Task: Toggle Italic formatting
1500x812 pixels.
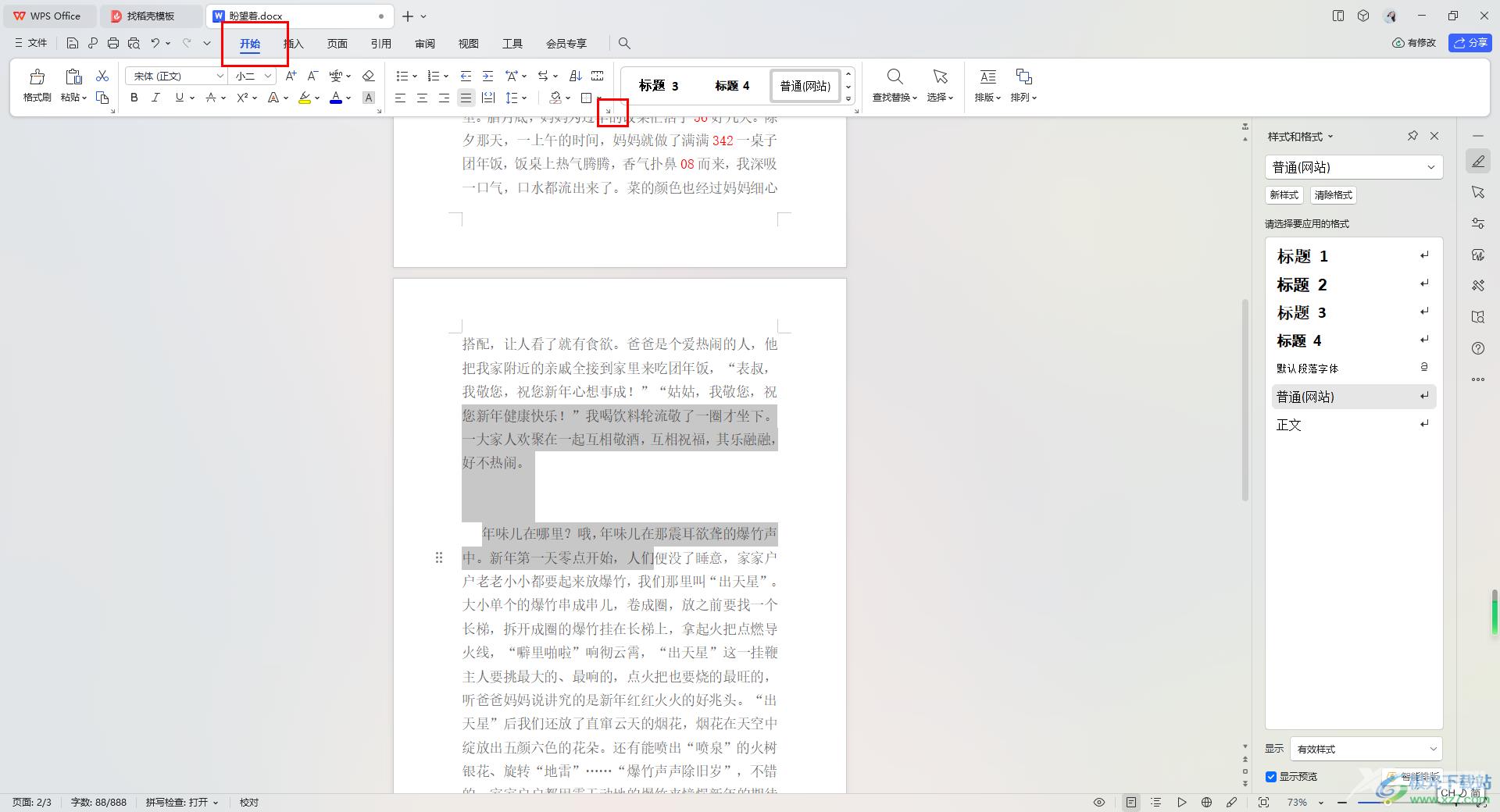Action: click(x=155, y=98)
